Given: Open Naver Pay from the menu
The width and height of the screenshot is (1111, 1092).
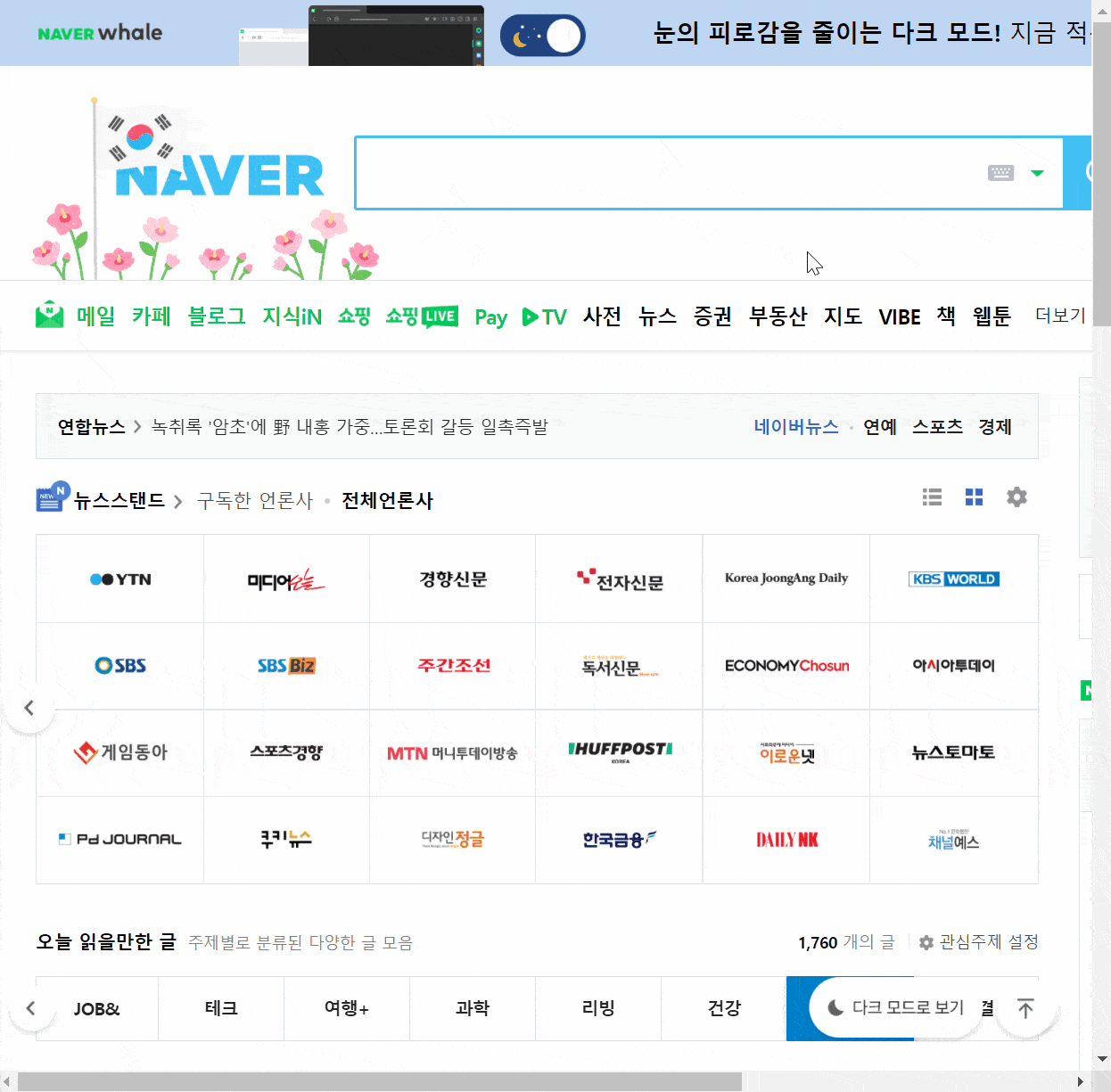Looking at the screenshot, I should coord(490,316).
